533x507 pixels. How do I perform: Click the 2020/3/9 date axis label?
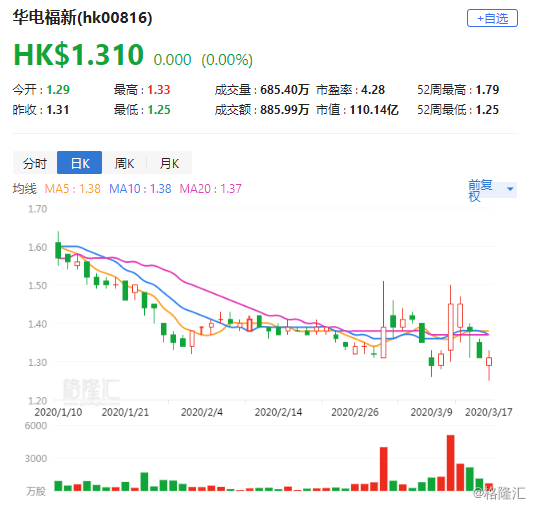(x=431, y=412)
